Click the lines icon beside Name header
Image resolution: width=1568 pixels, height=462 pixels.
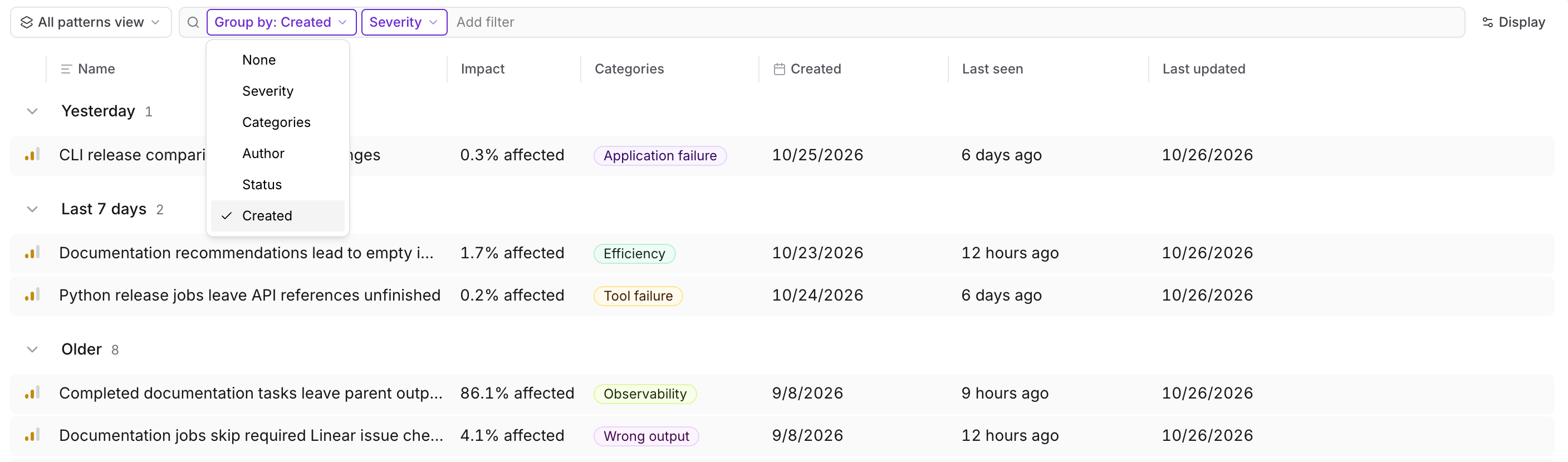point(66,69)
